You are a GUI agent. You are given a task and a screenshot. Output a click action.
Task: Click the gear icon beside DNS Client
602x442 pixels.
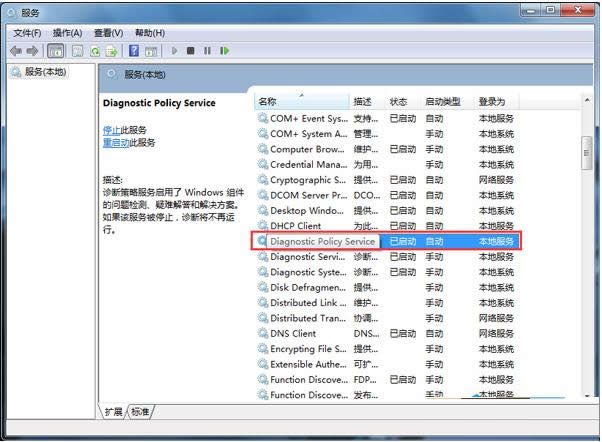pyautogui.click(x=263, y=333)
